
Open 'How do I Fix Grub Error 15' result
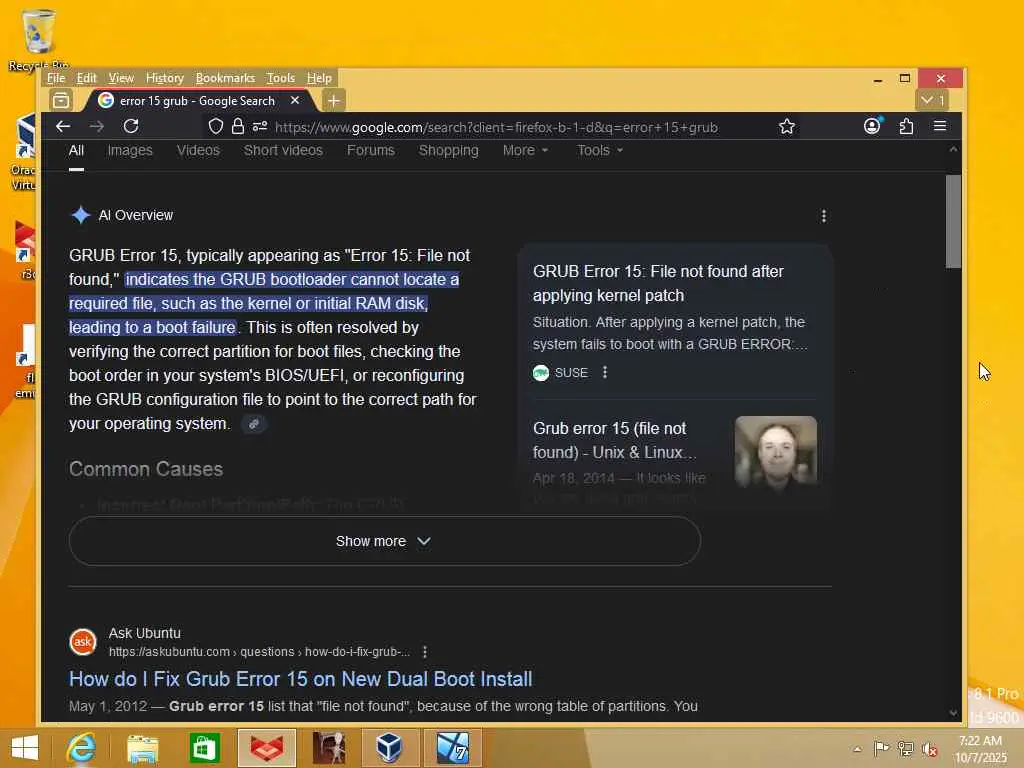(300, 679)
